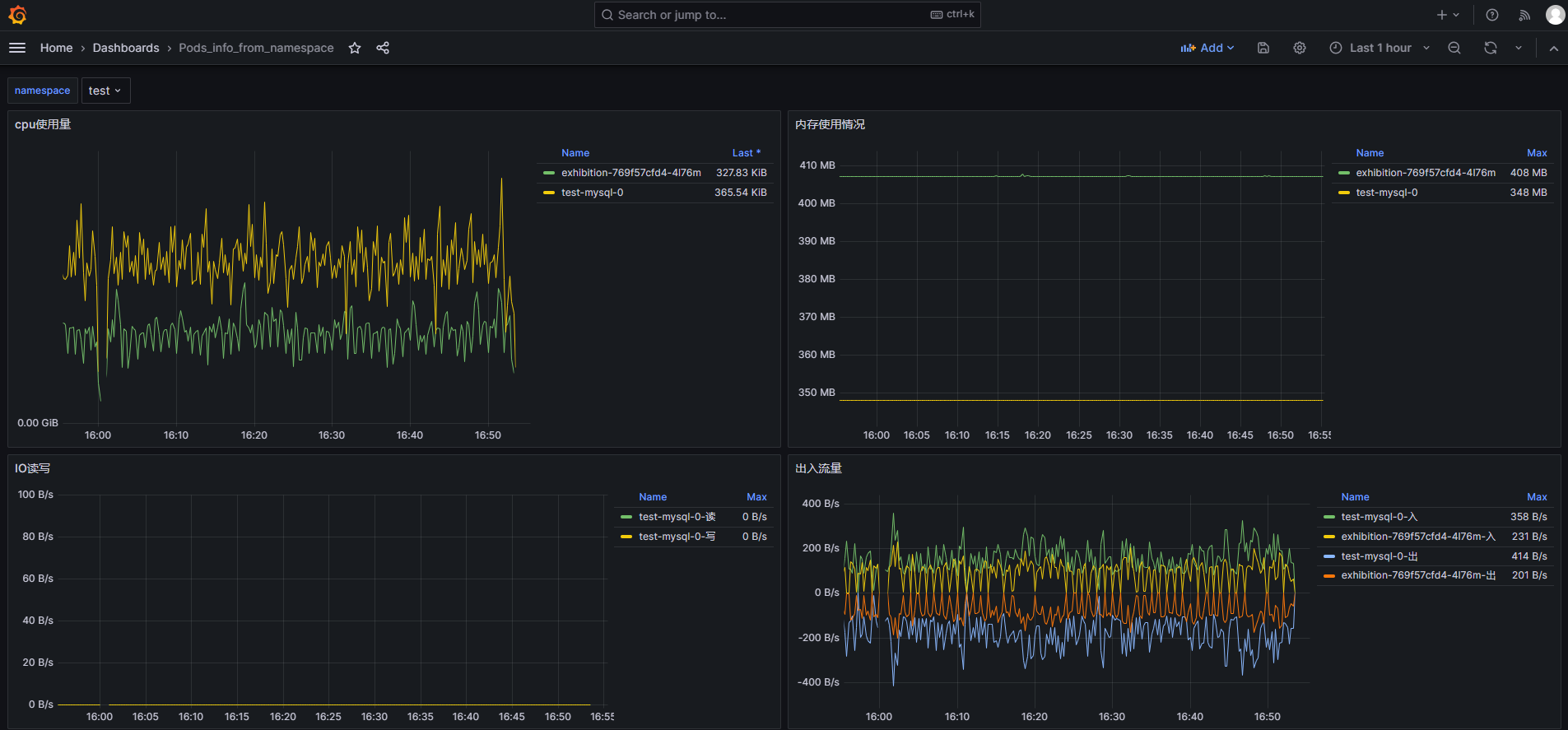The image size is (1568, 730).
Task: Open the help question mark icon
Action: tap(1492, 15)
